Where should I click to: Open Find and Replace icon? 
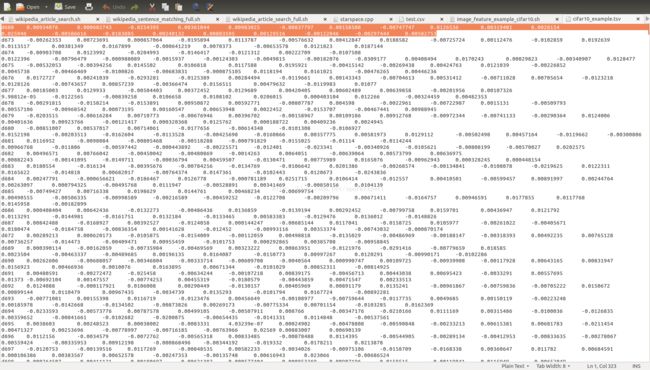pos(210,7)
